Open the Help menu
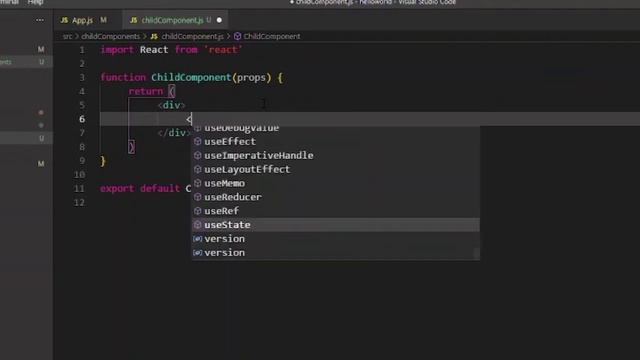This screenshot has height=360, width=640. click(x=36, y=2)
